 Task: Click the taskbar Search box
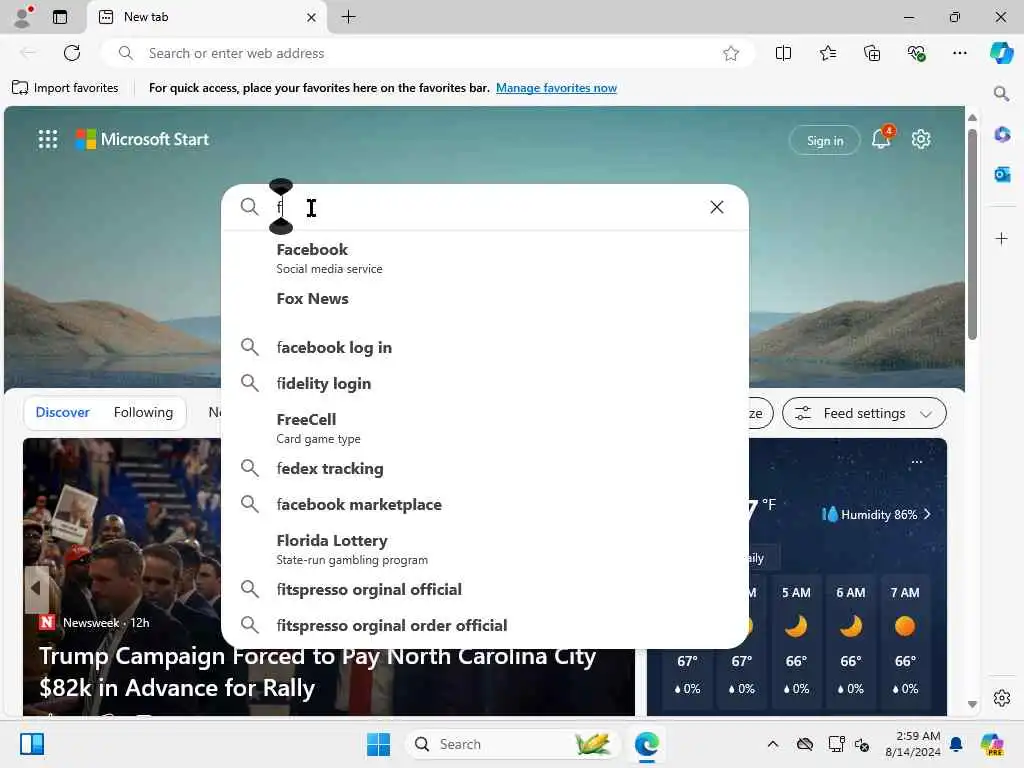(512, 744)
